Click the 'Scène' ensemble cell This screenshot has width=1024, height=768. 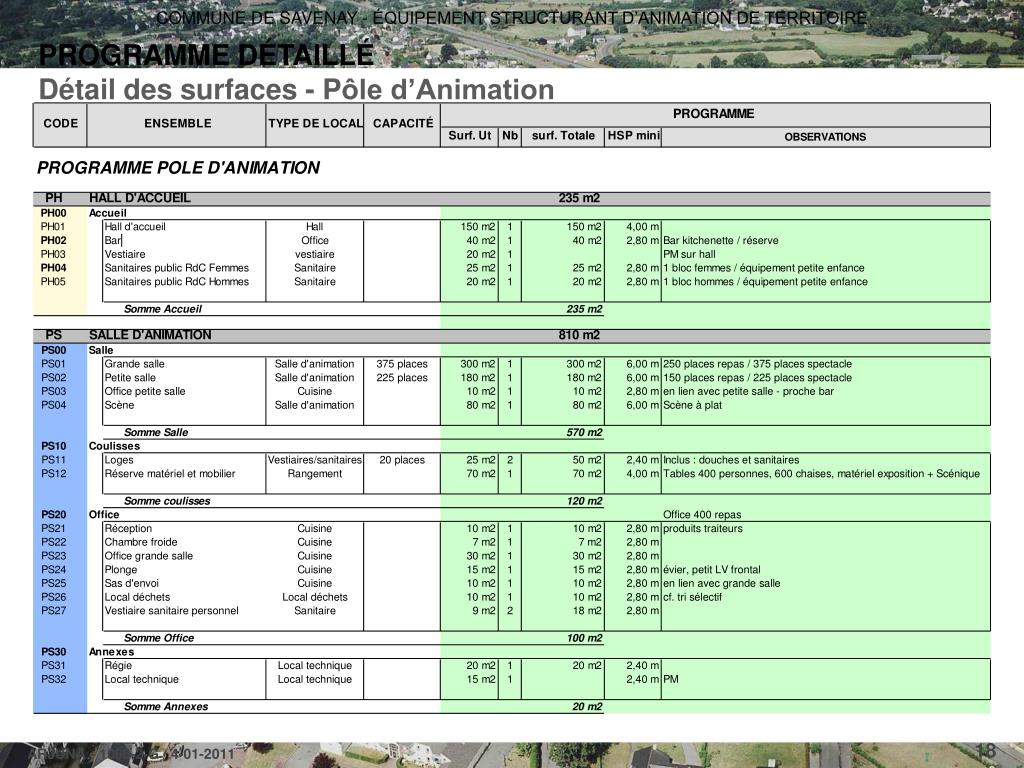click(x=119, y=405)
